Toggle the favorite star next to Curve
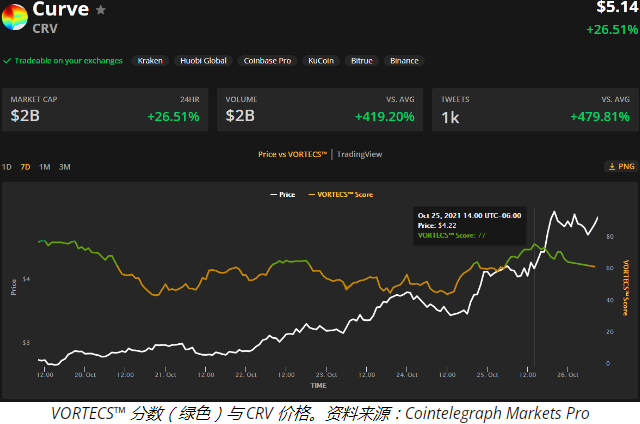 [x=100, y=10]
